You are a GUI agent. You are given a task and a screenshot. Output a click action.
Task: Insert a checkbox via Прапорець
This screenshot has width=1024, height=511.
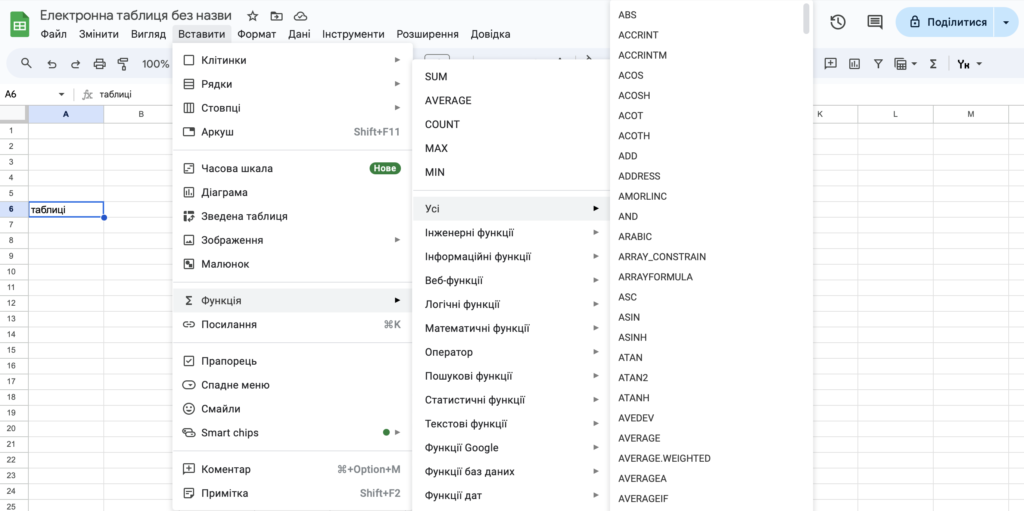click(292, 361)
